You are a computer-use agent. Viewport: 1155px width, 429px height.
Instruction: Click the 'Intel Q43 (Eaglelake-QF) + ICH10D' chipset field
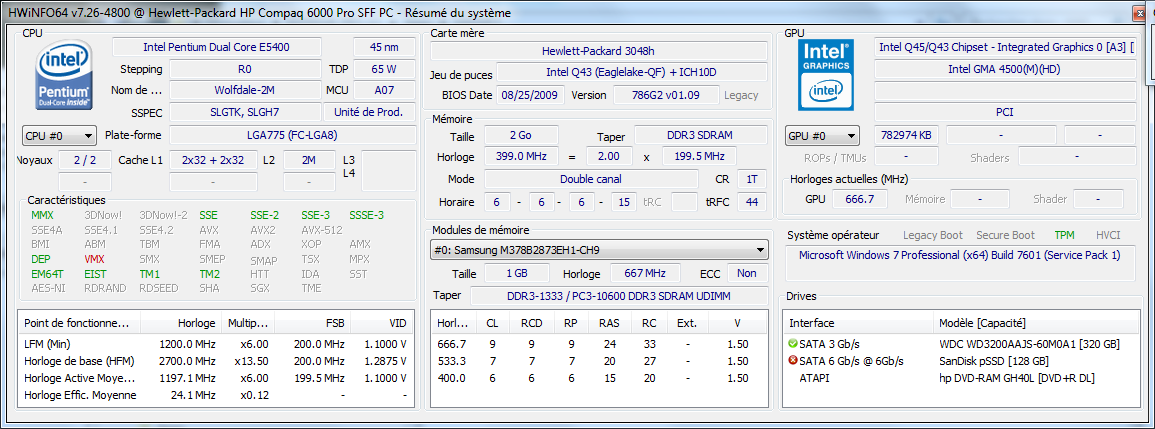(631, 72)
